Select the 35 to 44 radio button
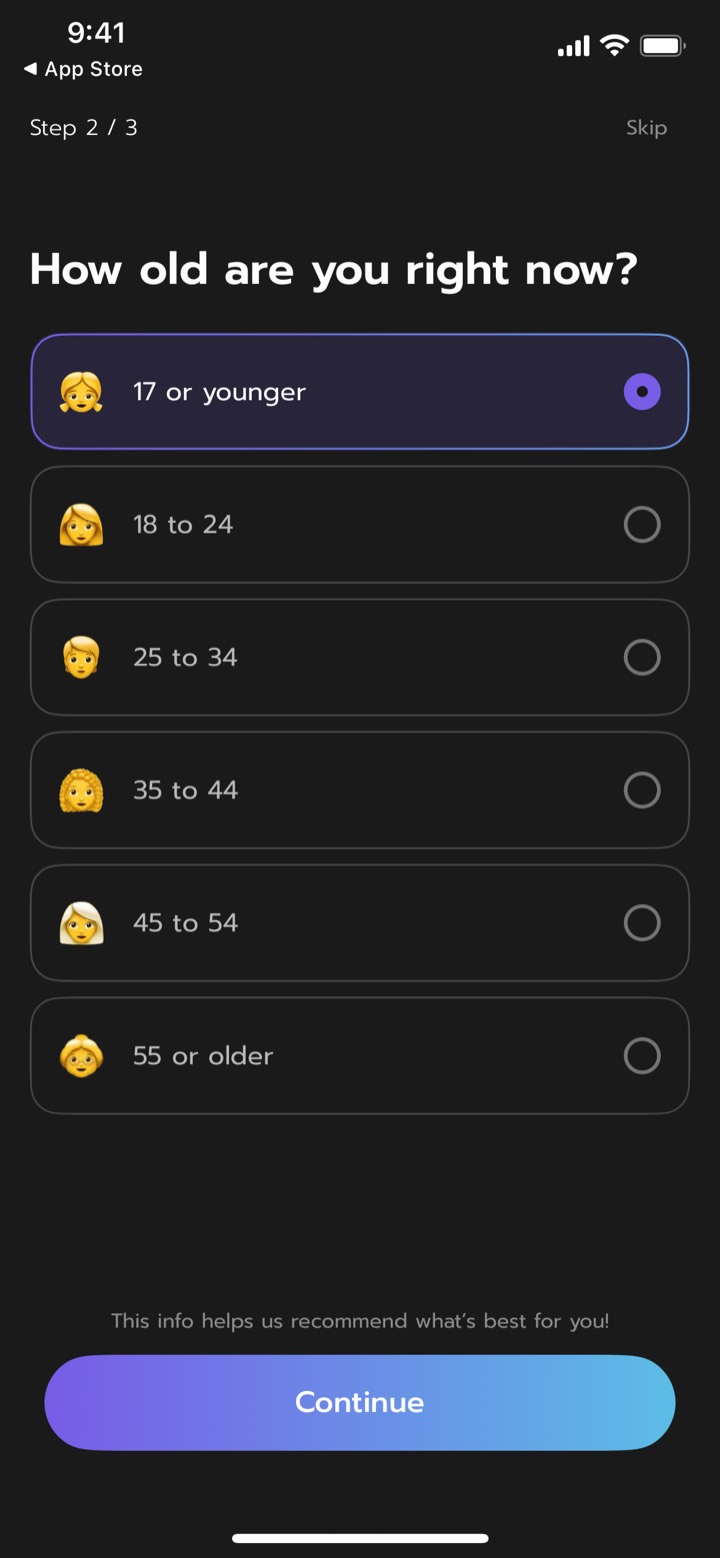720x1558 pixels. coord(642,790)
